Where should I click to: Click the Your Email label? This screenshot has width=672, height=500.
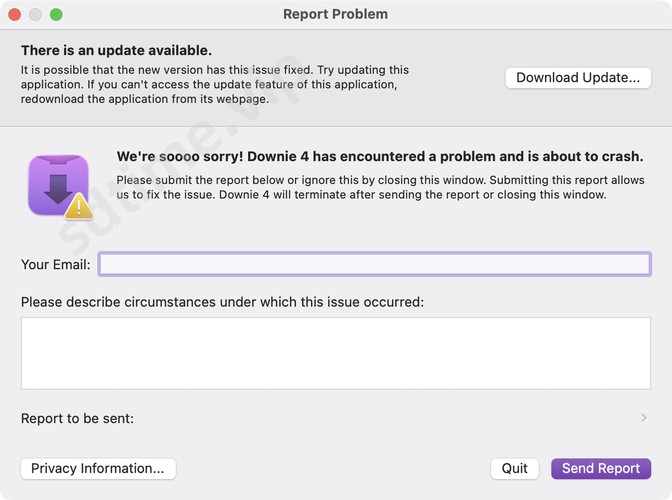pyautogui.click(x=56, y=264)
